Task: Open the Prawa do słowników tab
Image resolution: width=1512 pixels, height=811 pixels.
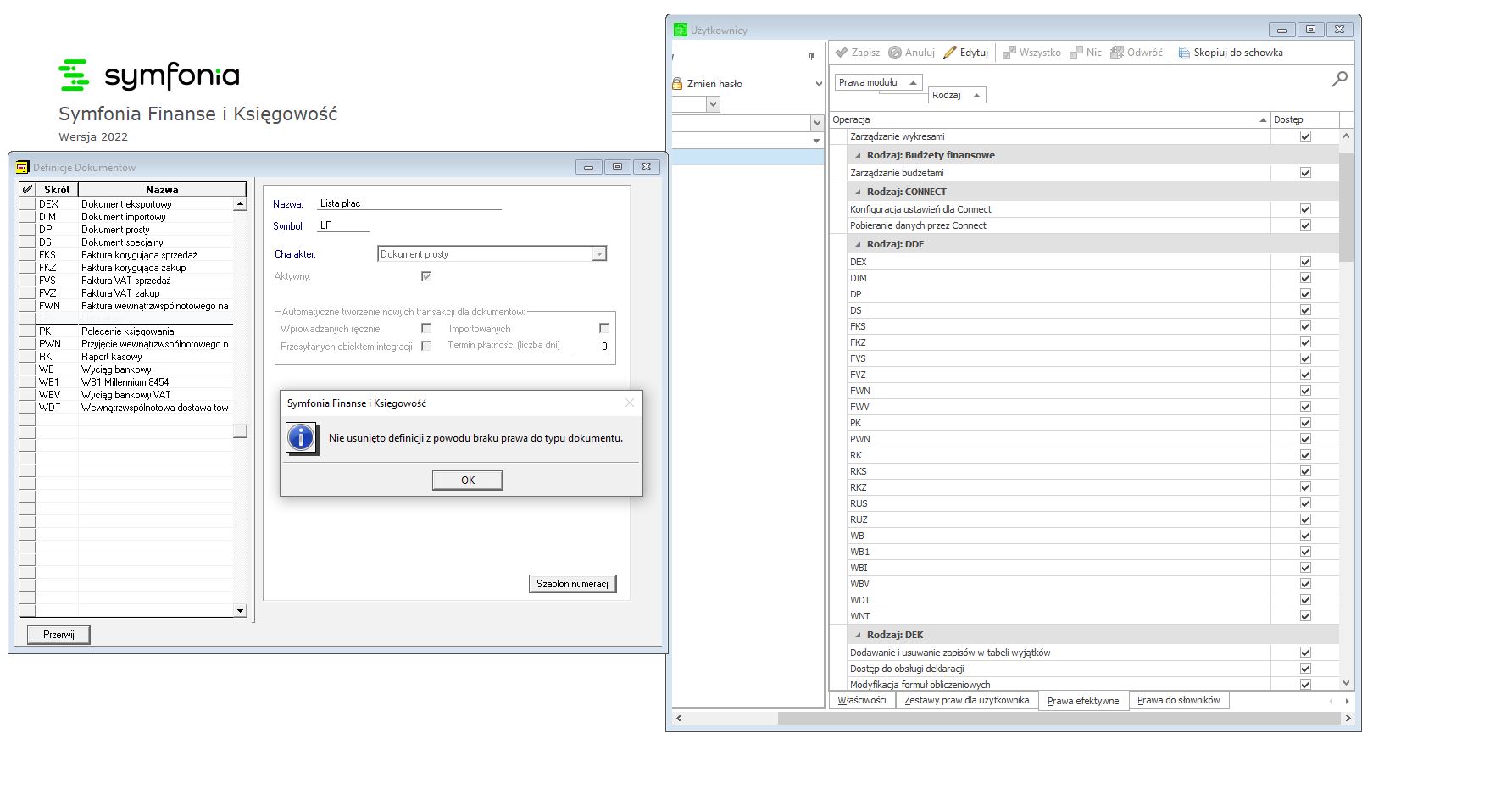Action: pos(1178,700)
